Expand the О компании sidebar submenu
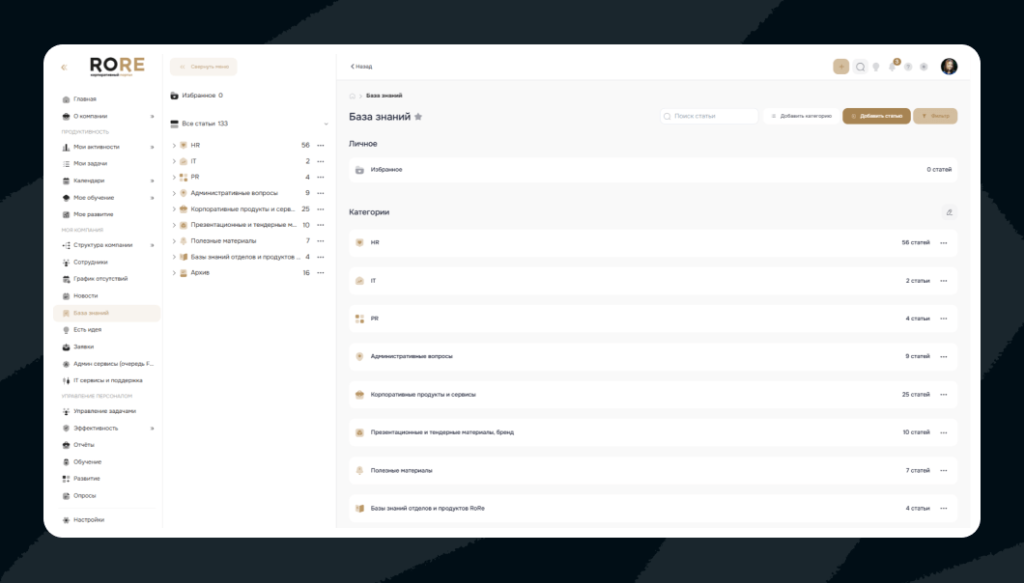 point(152,116)
